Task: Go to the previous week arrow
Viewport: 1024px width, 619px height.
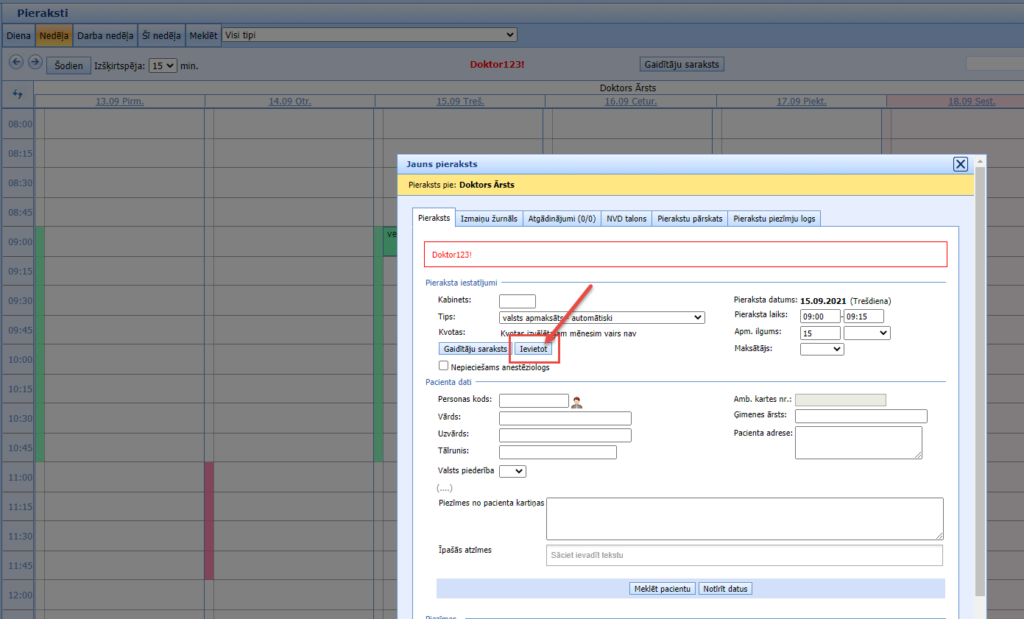Action: tap(16, 63)
